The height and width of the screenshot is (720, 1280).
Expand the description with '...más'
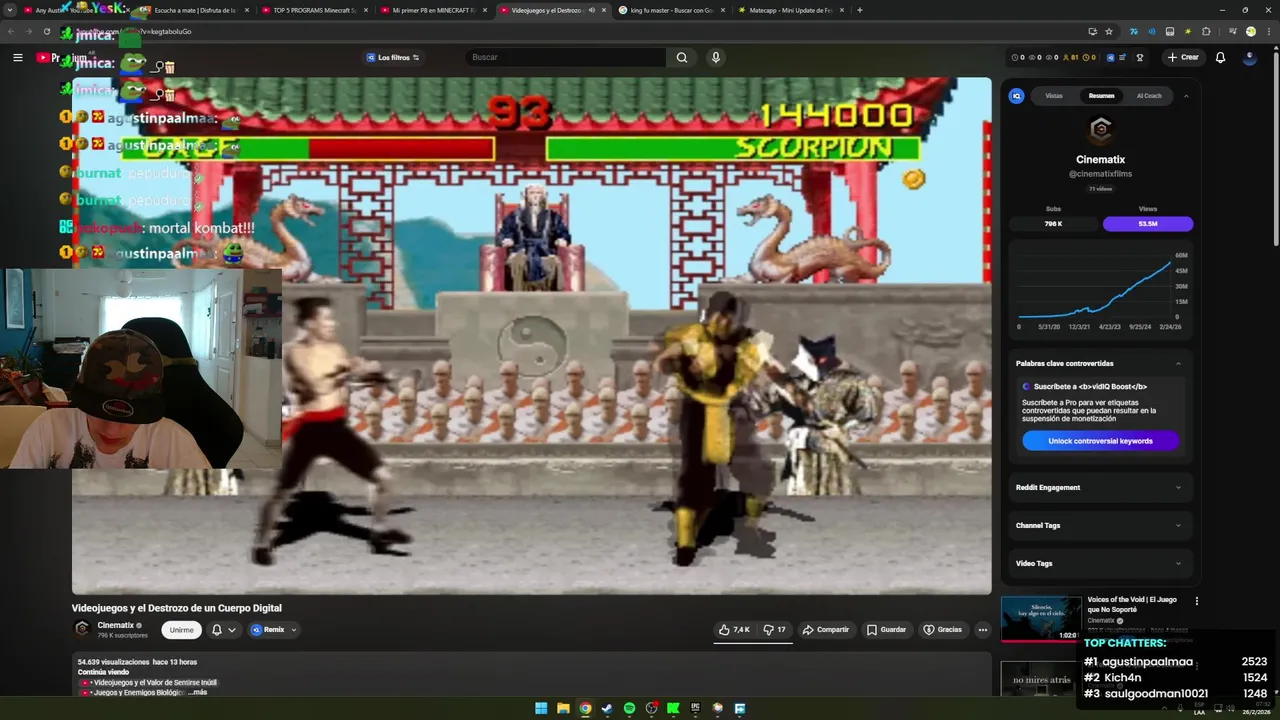point(199,692)
